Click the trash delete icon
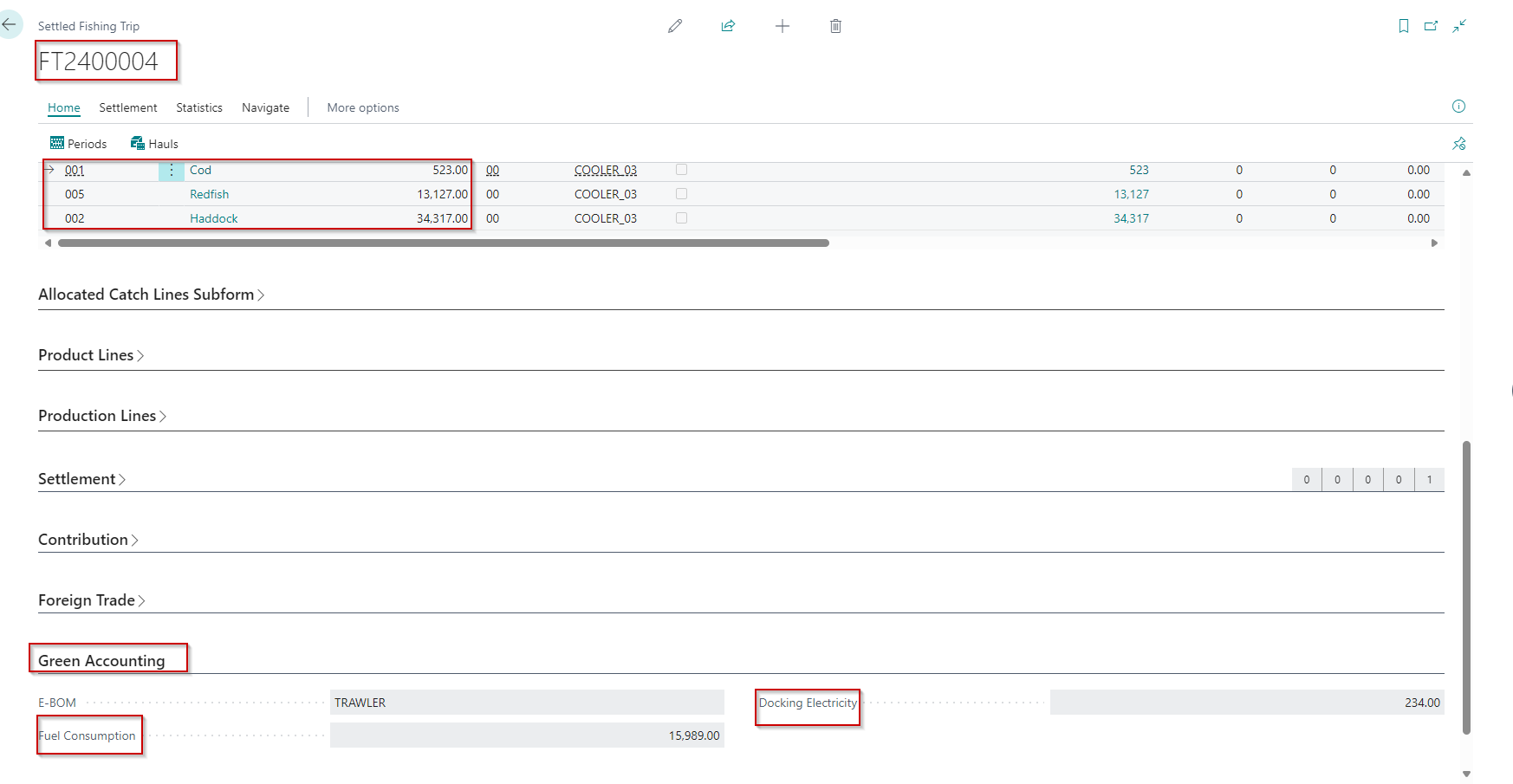The image size is (1513, 784). pos(835,26)
